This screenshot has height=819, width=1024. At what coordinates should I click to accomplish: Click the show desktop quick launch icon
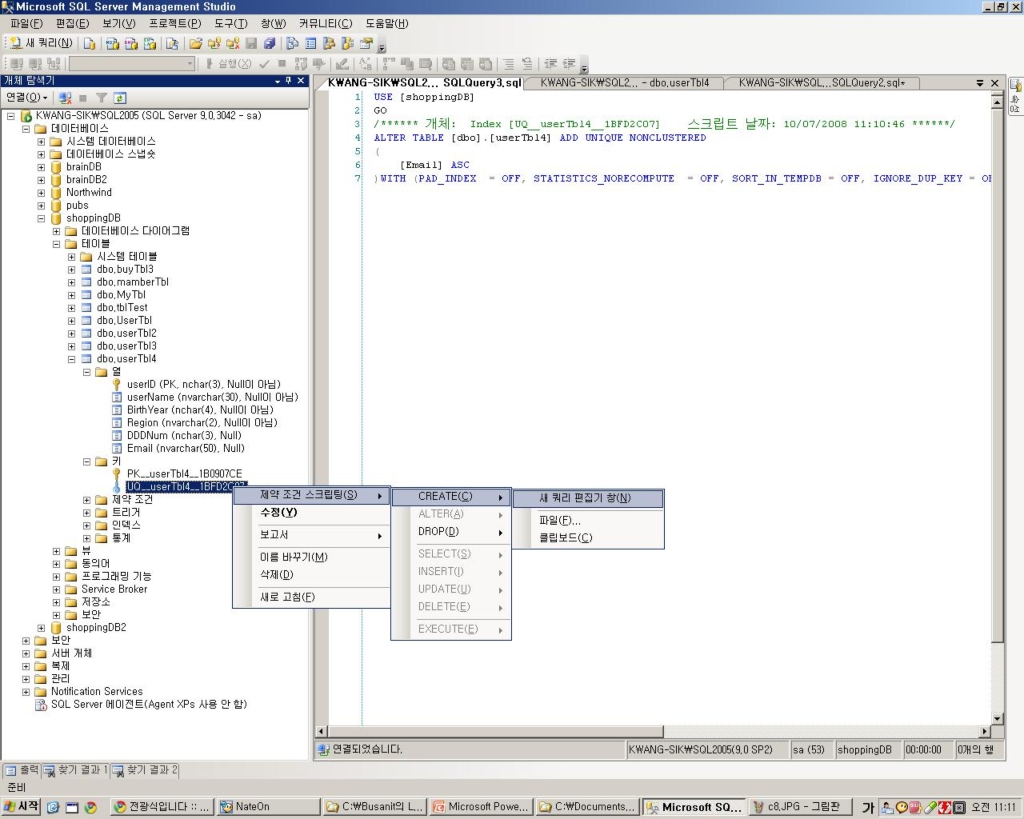click(72, 807)
